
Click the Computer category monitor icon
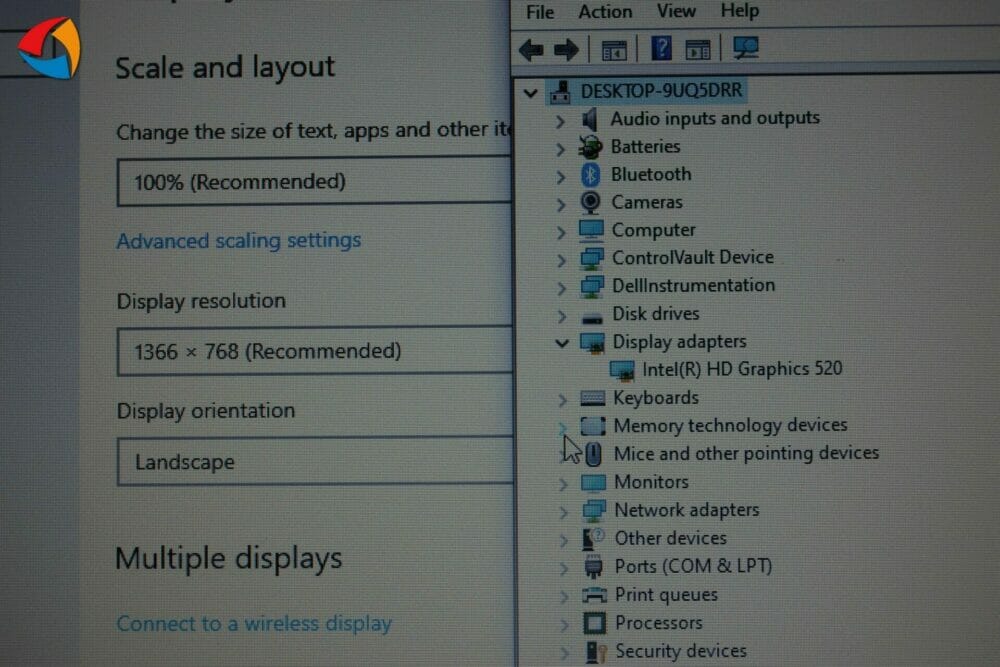pyautogui.click(x=591, y=230)
